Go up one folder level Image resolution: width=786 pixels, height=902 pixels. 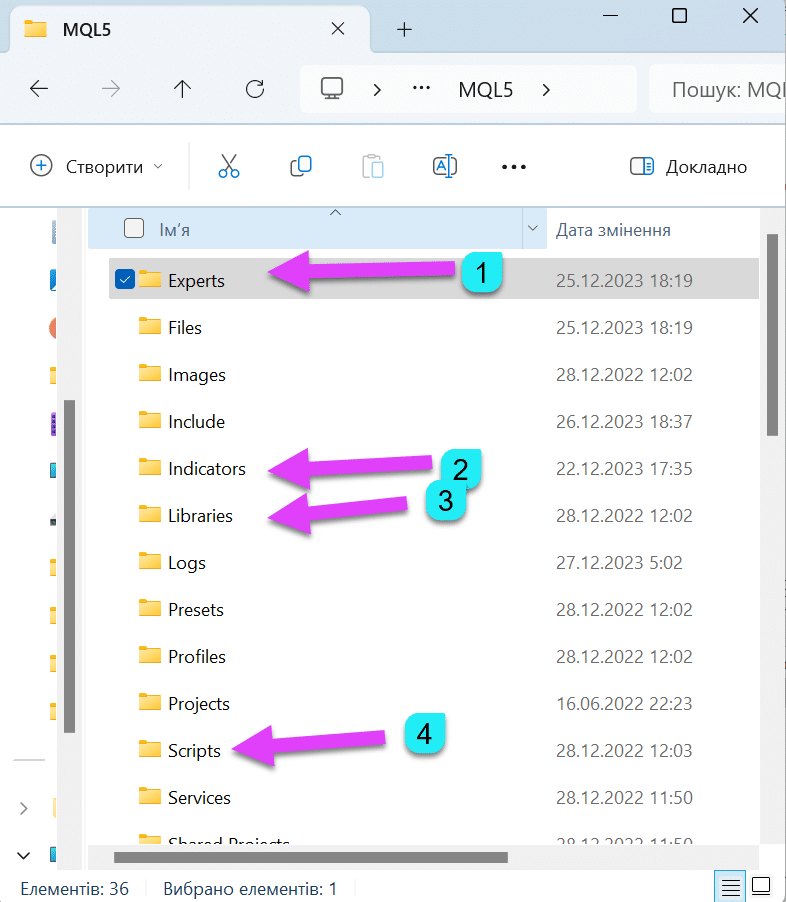click(182, 89)
